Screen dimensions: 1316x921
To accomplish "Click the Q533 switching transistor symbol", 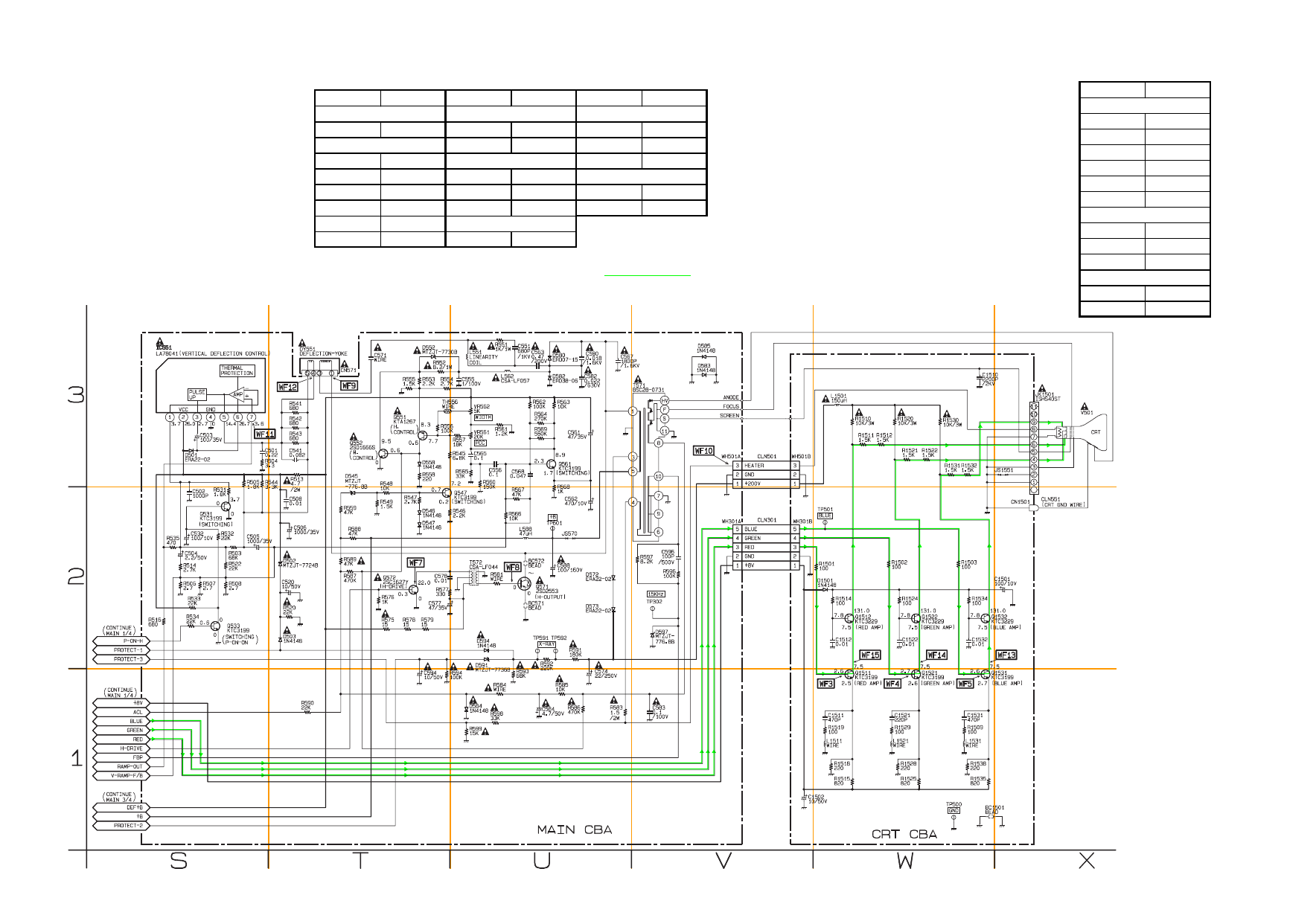I will [x=216, y=626].
